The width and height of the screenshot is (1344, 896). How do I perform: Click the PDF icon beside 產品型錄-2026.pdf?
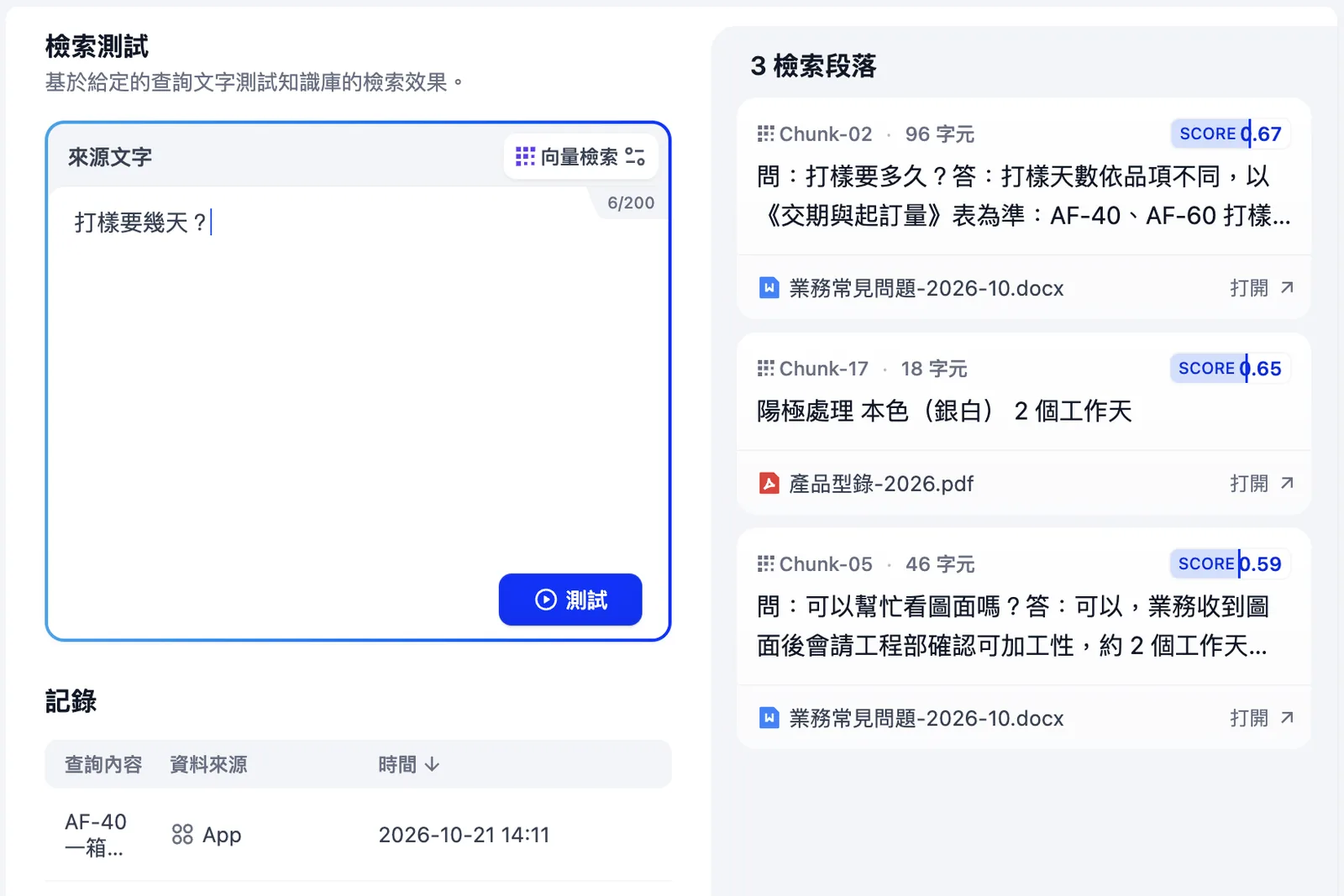coord(769,484)
